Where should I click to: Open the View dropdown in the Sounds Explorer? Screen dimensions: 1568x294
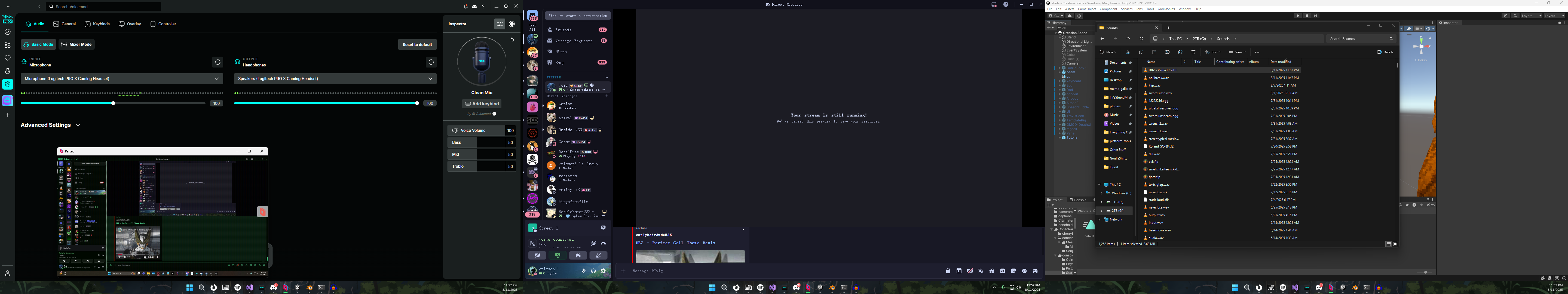pyautogui.click(x=1238, y=52)
